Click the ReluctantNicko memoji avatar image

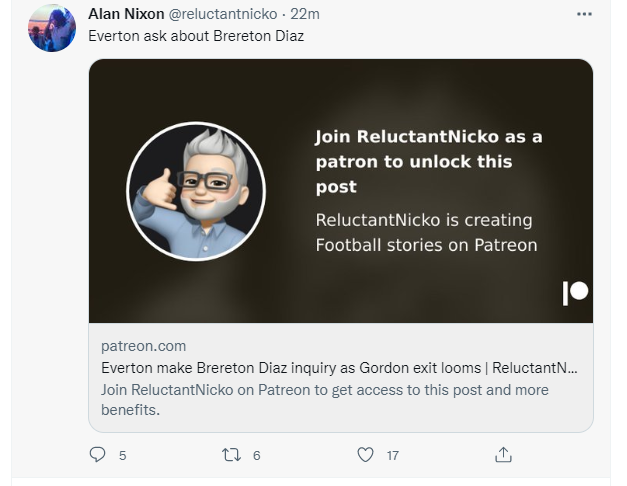point(196,191)
